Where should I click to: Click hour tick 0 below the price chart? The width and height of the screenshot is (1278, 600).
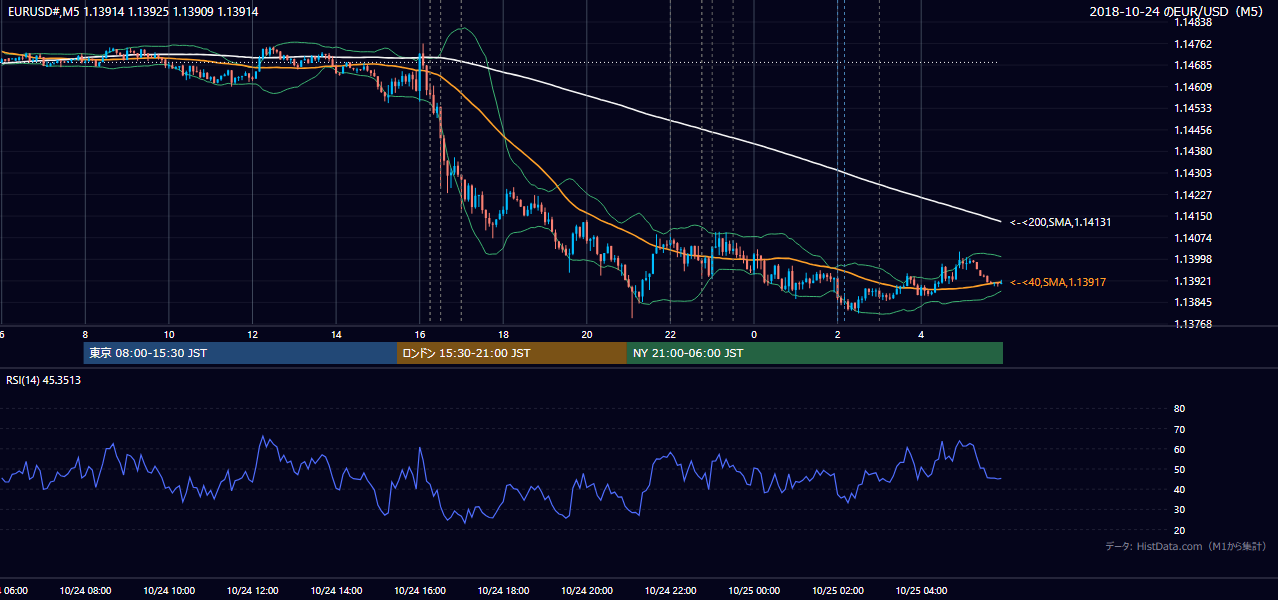pos(754,334)
